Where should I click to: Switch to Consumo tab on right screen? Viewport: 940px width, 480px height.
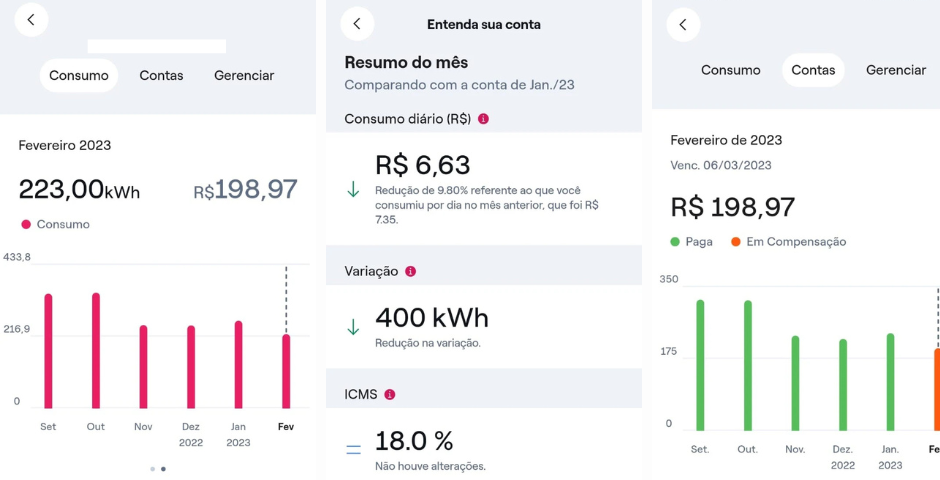(x=730, y=70)
